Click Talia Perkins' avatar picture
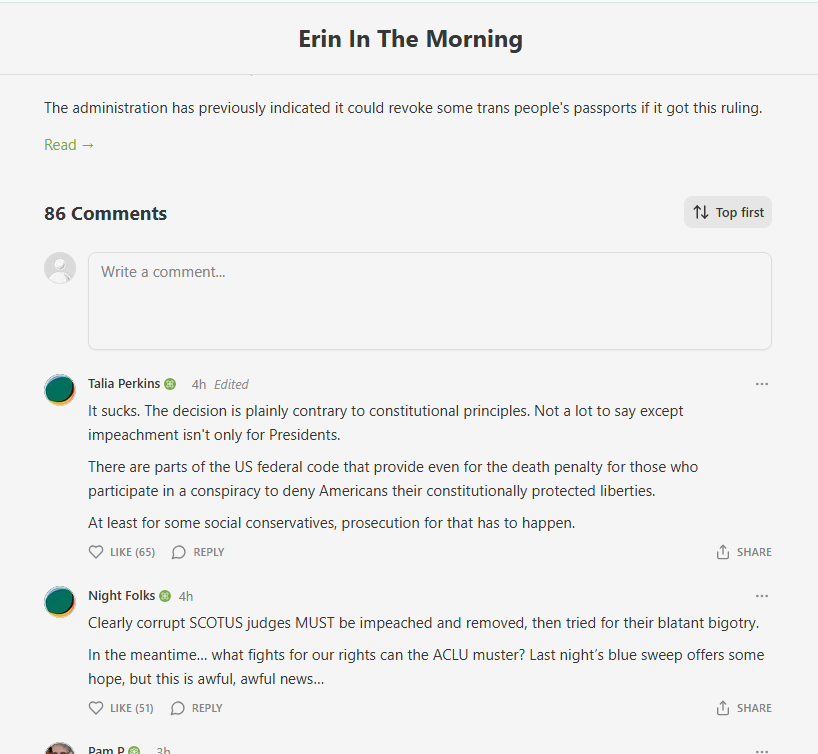818x754 pixels. tap(60, 389)
